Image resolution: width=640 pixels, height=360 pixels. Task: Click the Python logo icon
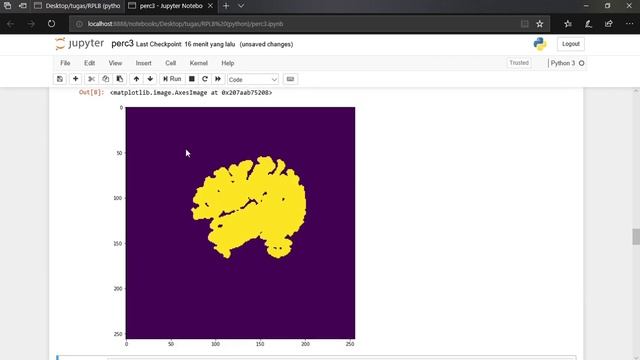tap(540, 44)
